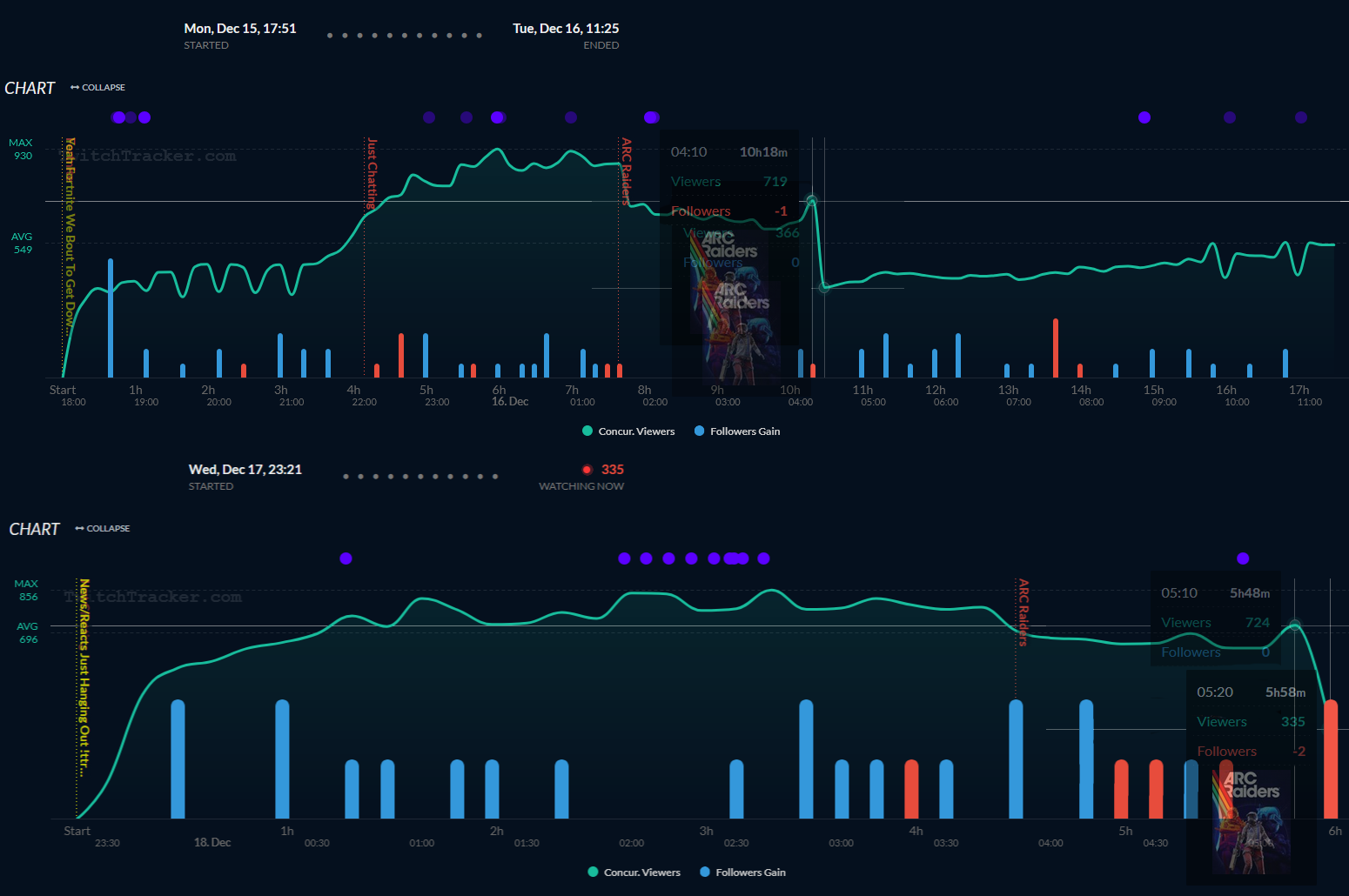Click start date 'Mon, Dec 15, 17:51'
This screenshot has height=896, width=1349.
(240, 29)
